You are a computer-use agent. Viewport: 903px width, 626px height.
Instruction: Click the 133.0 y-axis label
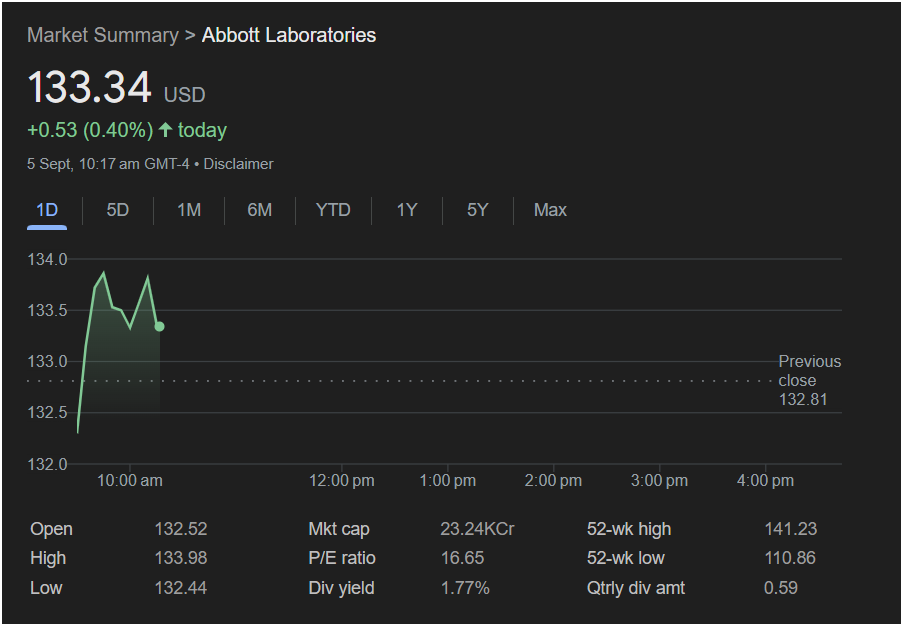click(x=47, y=362)
